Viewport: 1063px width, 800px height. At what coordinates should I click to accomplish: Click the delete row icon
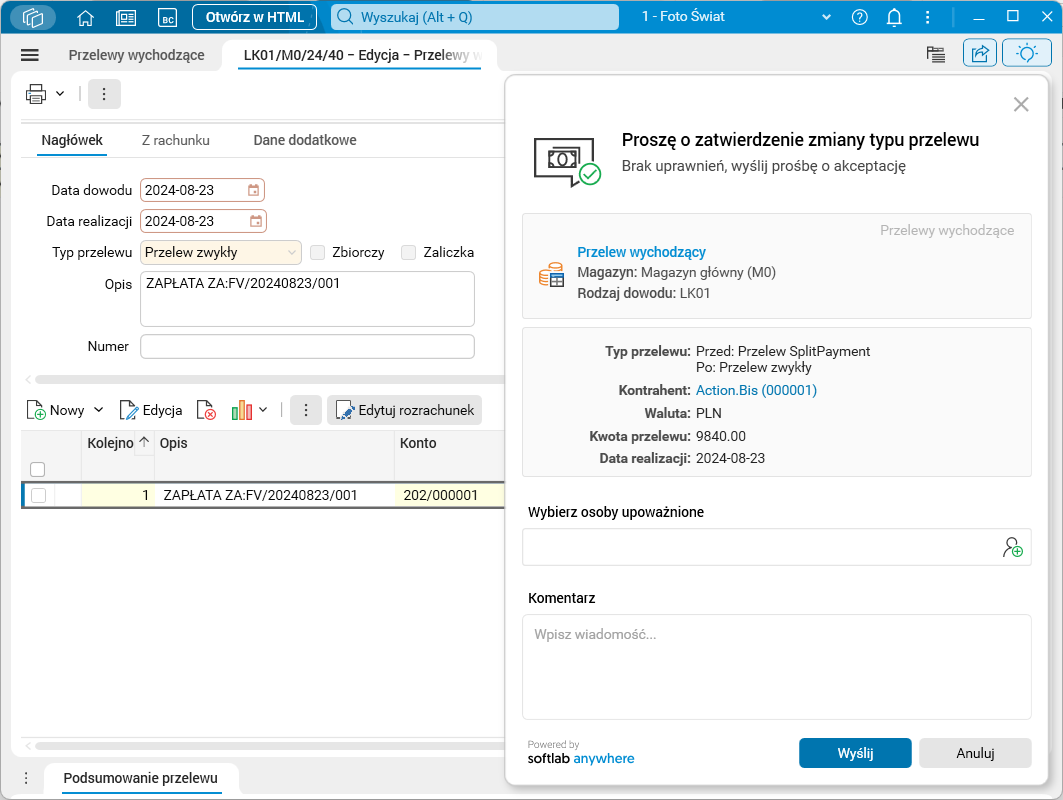click(206, 410)
